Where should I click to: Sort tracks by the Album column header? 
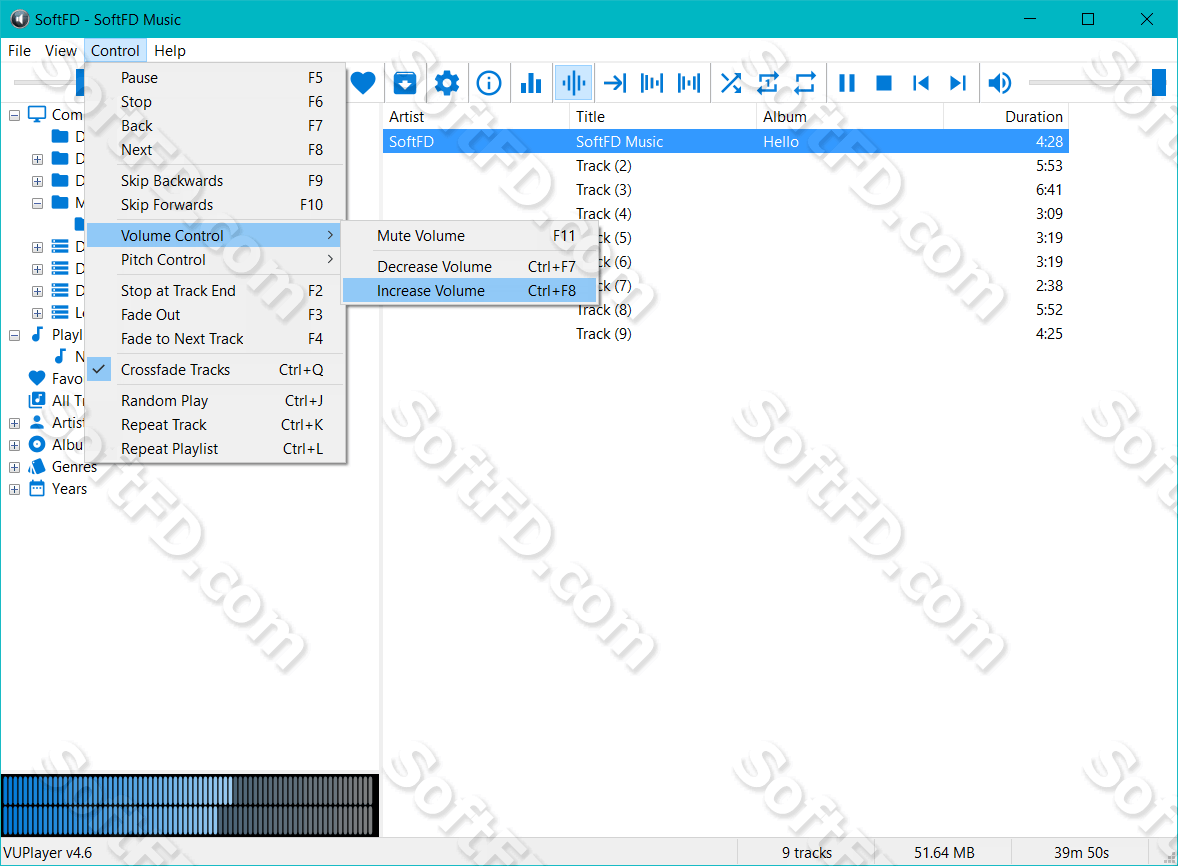pyautogui.click(x=850, y=116)
